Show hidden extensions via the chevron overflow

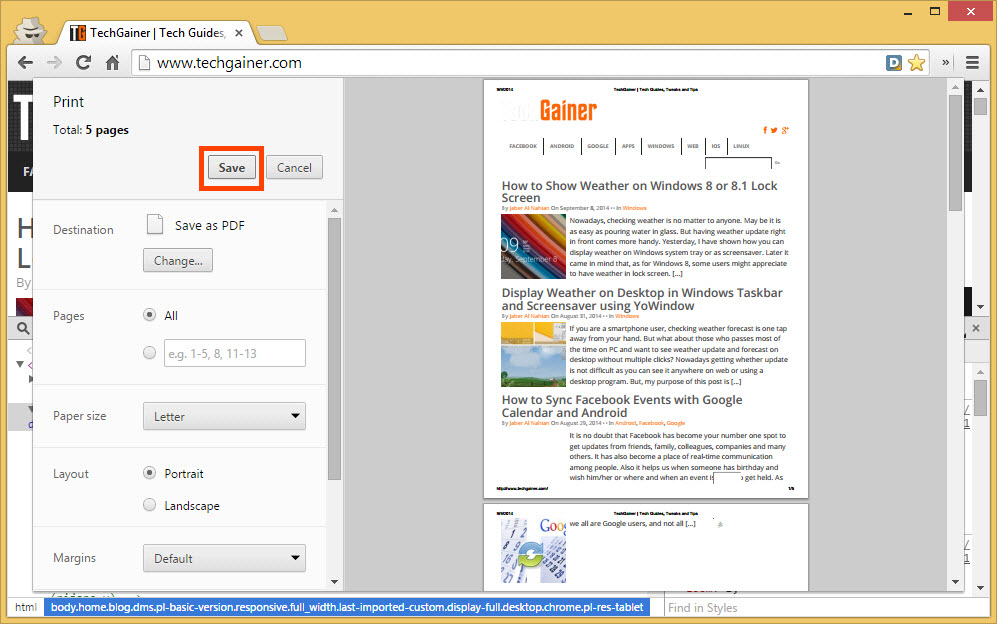pos(946,62)
